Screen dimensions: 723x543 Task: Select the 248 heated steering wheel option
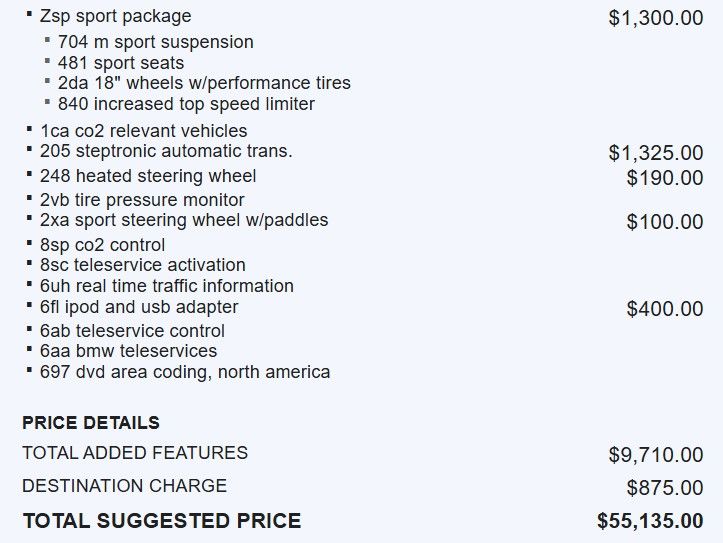[x=148, y=176]
